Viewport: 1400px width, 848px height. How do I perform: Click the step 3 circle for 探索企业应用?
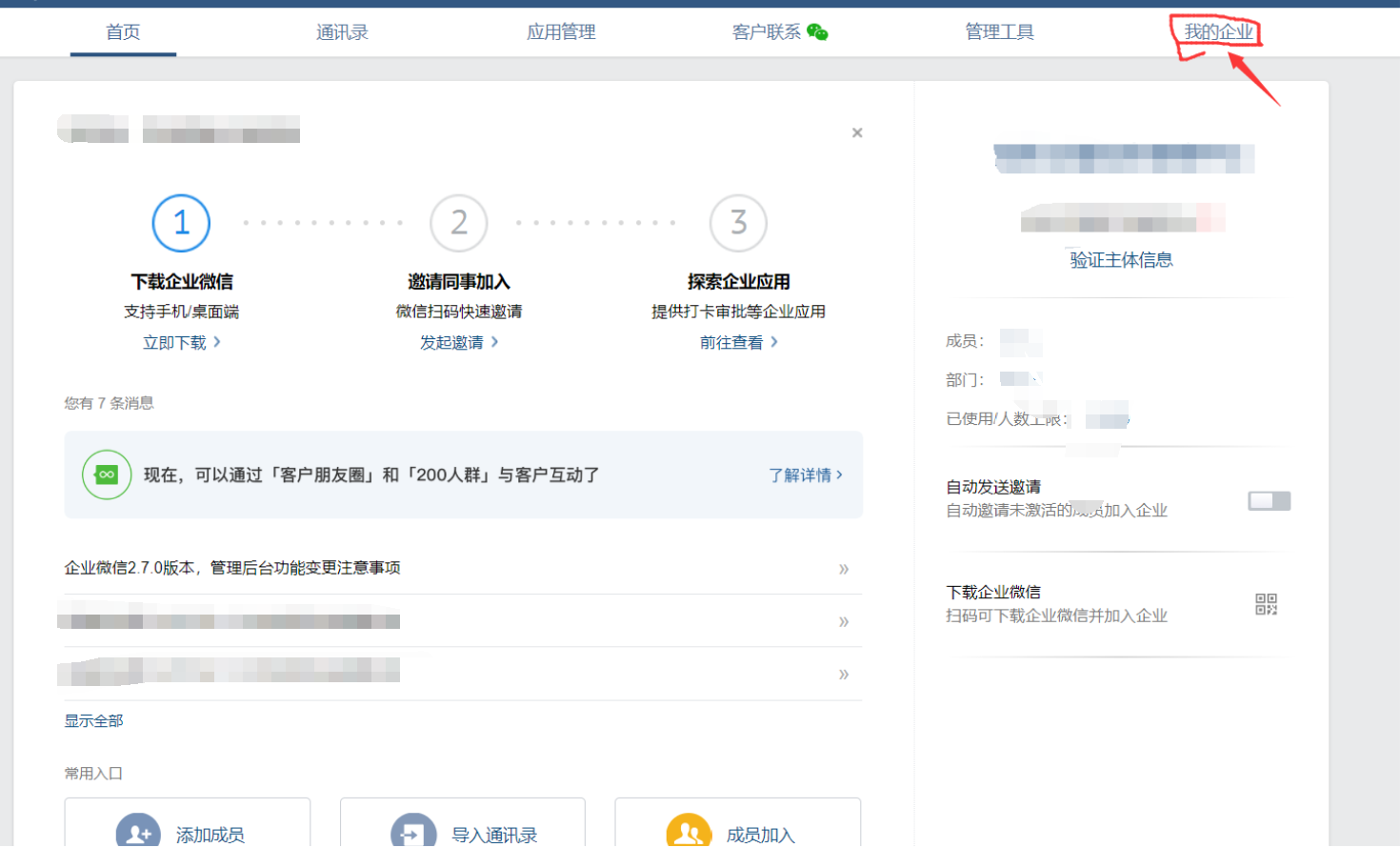pos(738,223)
